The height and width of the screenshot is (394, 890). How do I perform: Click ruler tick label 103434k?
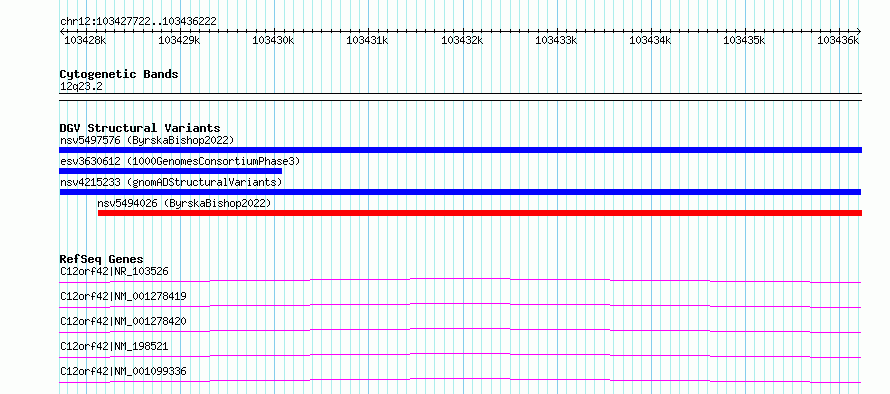click(650, 40)
